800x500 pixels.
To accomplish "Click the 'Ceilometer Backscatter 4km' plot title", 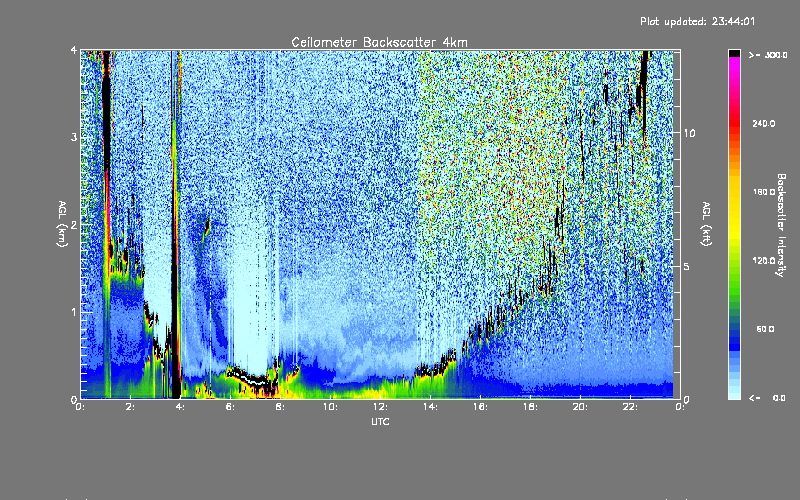I will pos(379,42).
